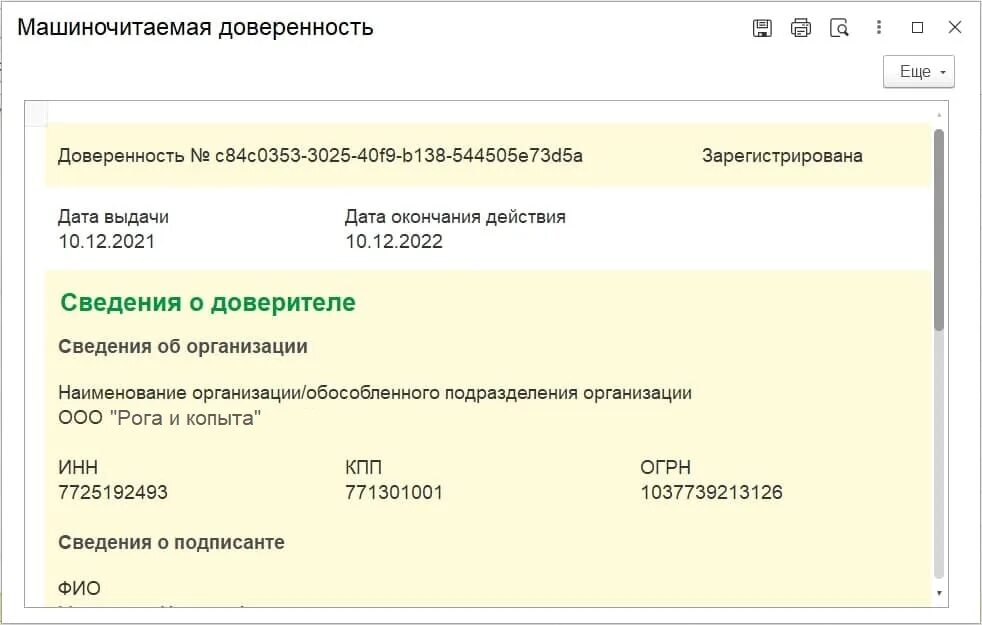Viewport: 982px width, 625px height.
Task: Select the expiry date 10.12.2022
Action: pos(394,241)
